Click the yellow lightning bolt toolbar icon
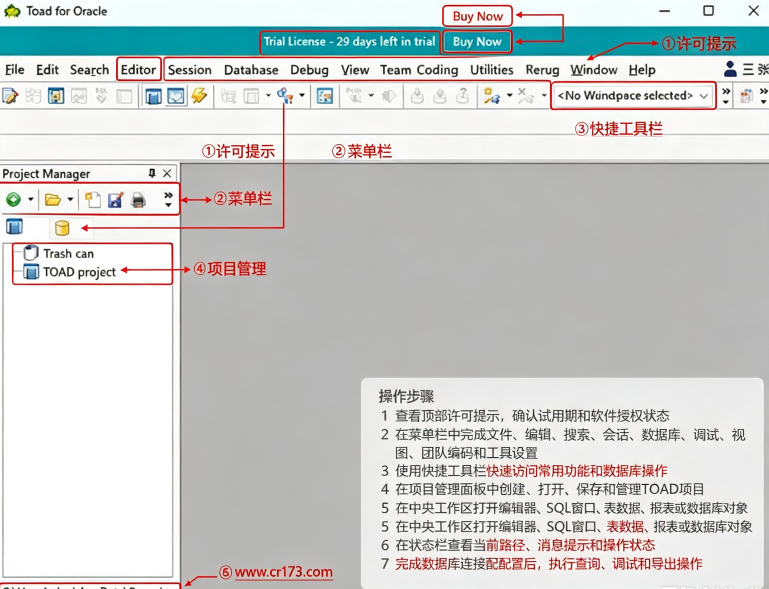 click(x=199, y=95)
